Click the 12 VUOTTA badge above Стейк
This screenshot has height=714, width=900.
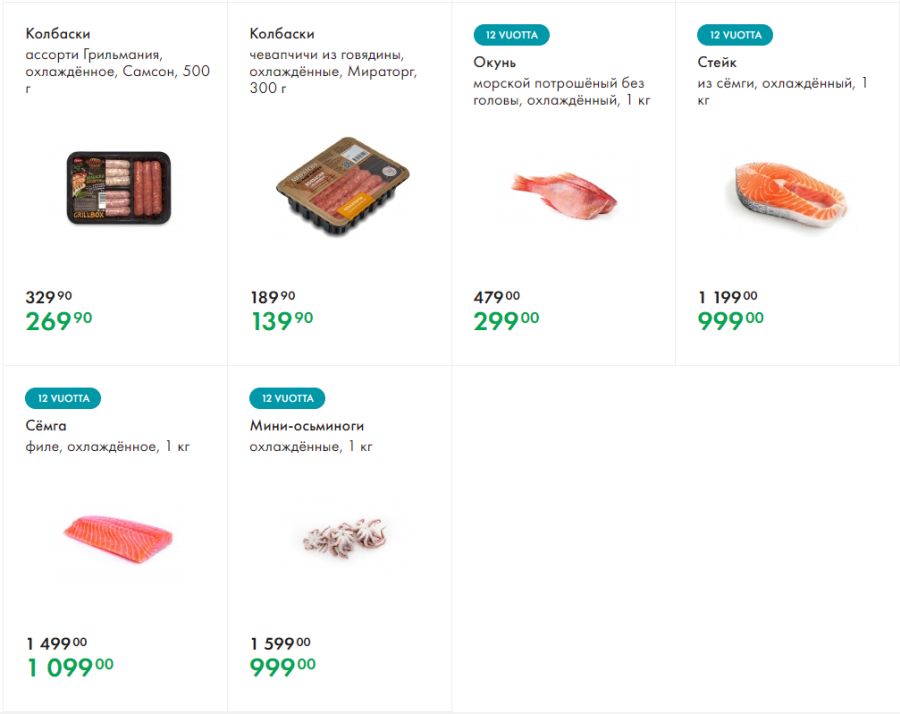click(x=735, y=35)
